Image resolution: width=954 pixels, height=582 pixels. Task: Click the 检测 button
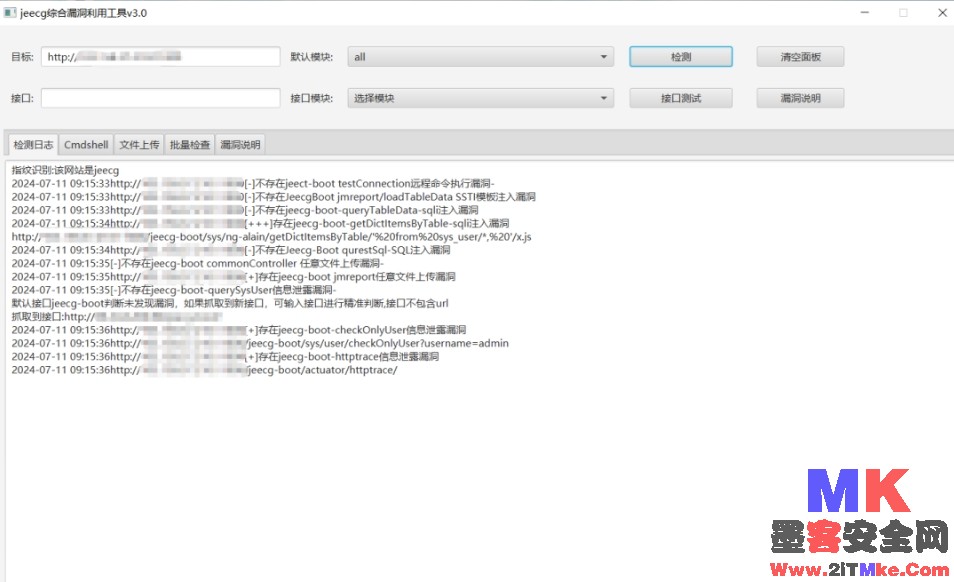pos(681,57)
